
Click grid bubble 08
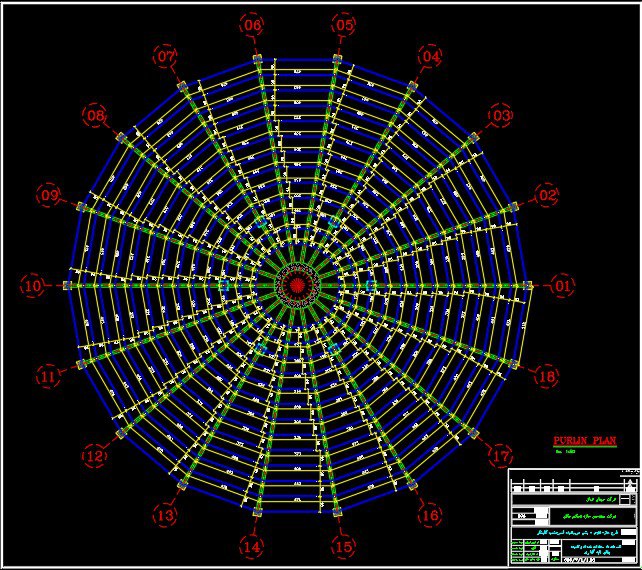(96, 116)
